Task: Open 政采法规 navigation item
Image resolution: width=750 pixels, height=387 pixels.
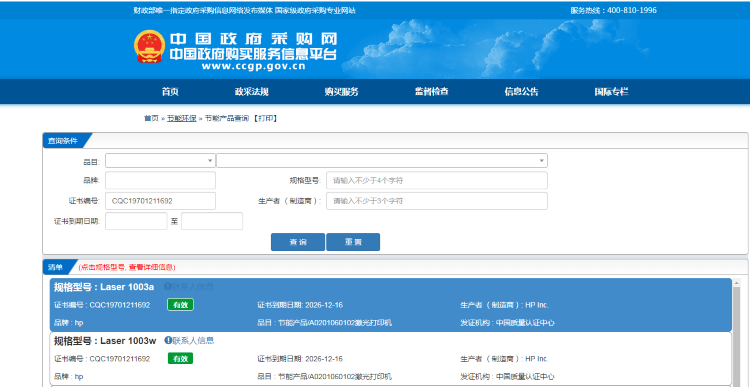Action: click(252, 92)
